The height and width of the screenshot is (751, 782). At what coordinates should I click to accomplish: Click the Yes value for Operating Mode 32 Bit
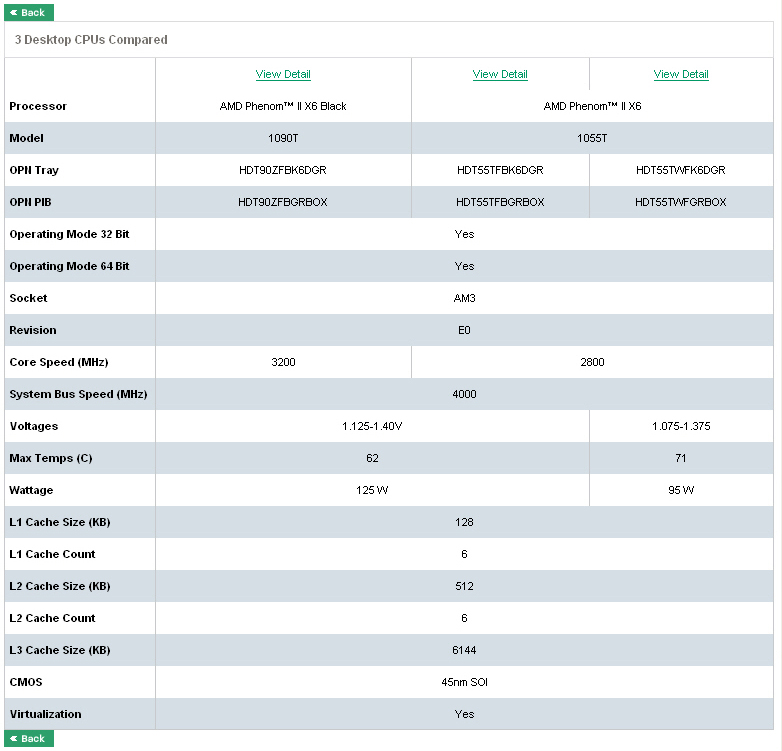pos(464,234)
